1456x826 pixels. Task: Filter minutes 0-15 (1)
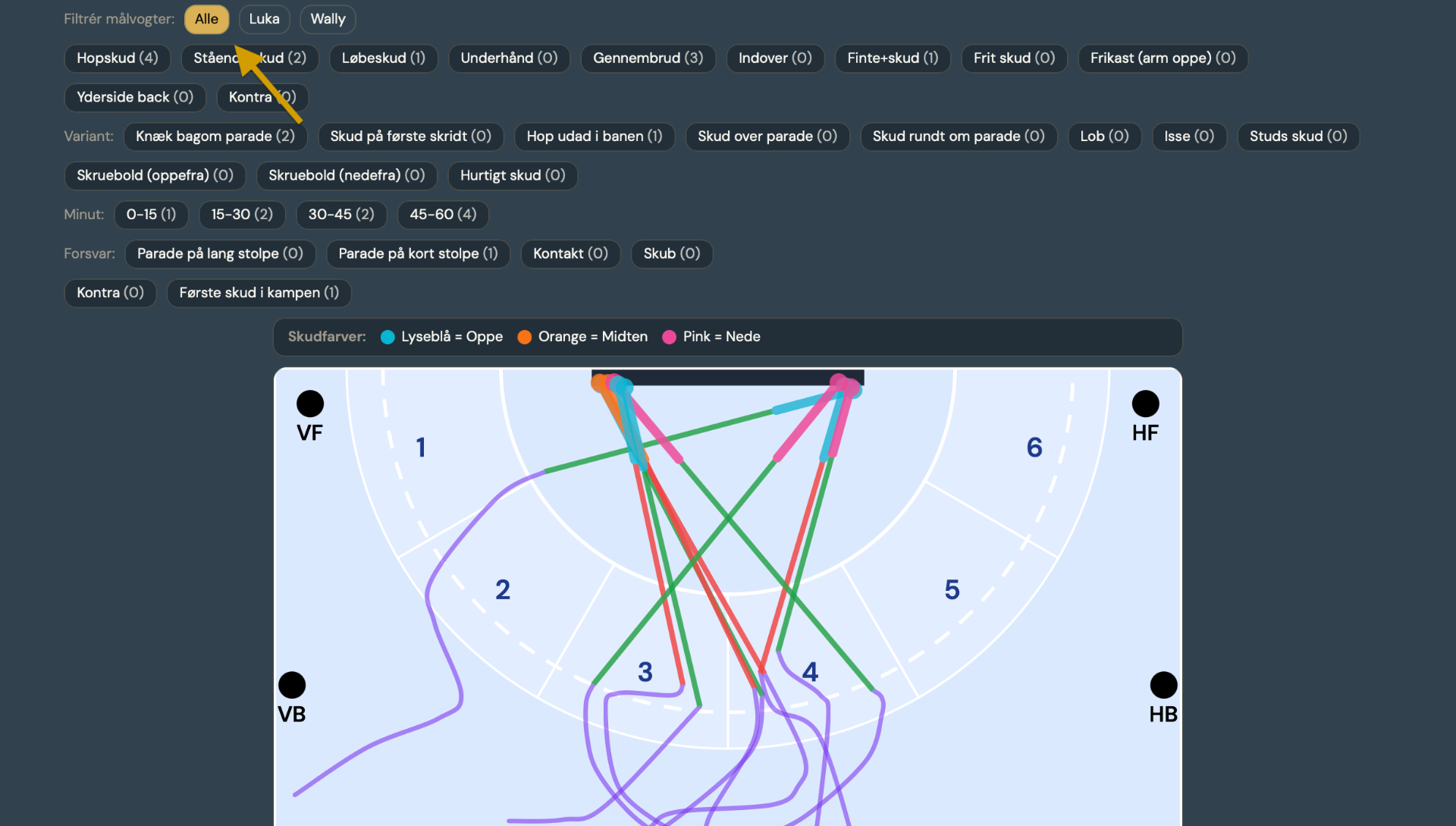pyautogui.click(x=151, y=215)
